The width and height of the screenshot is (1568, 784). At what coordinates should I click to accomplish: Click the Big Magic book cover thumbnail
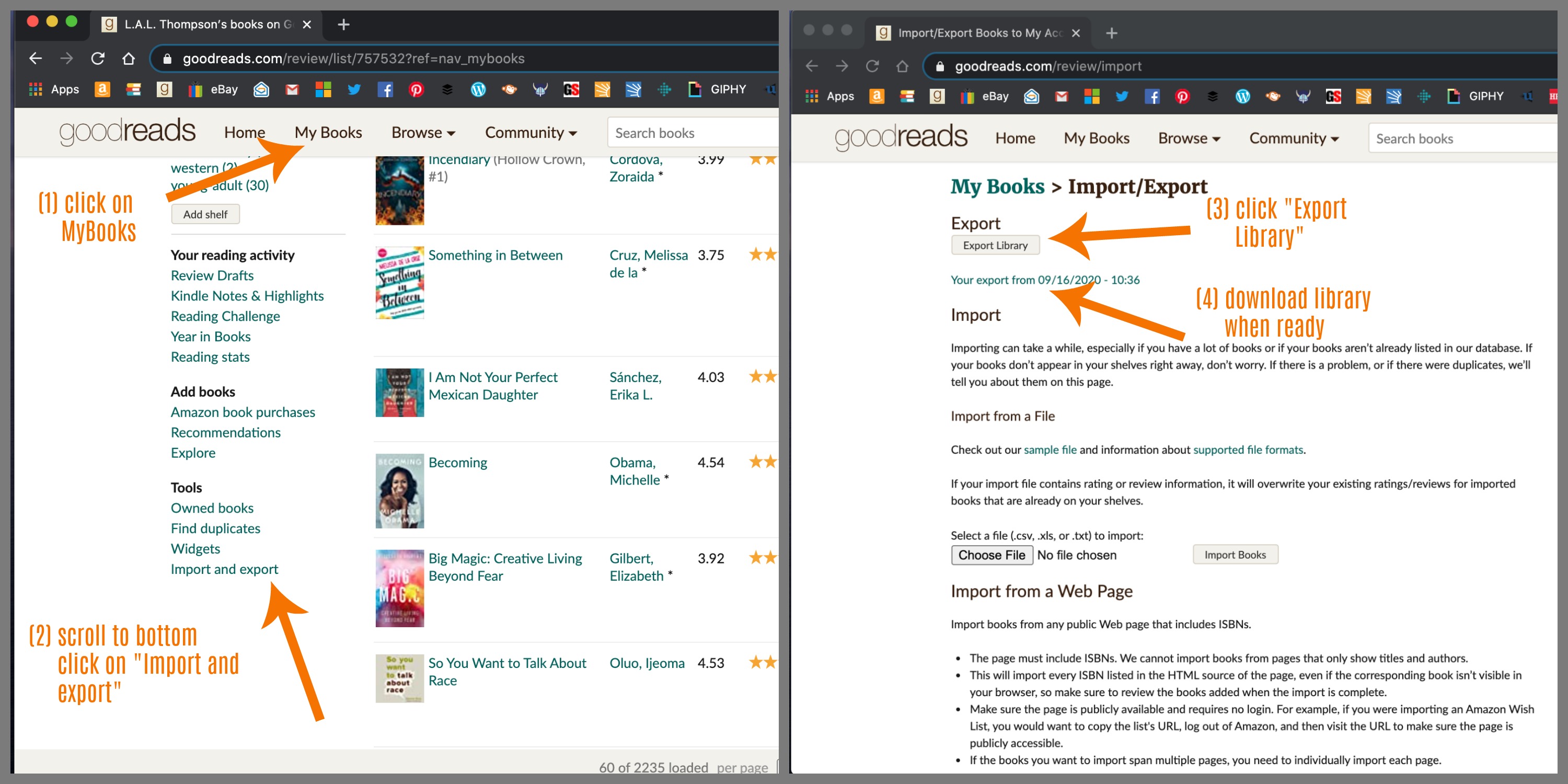pyautogui.click(x=399, y=589)
